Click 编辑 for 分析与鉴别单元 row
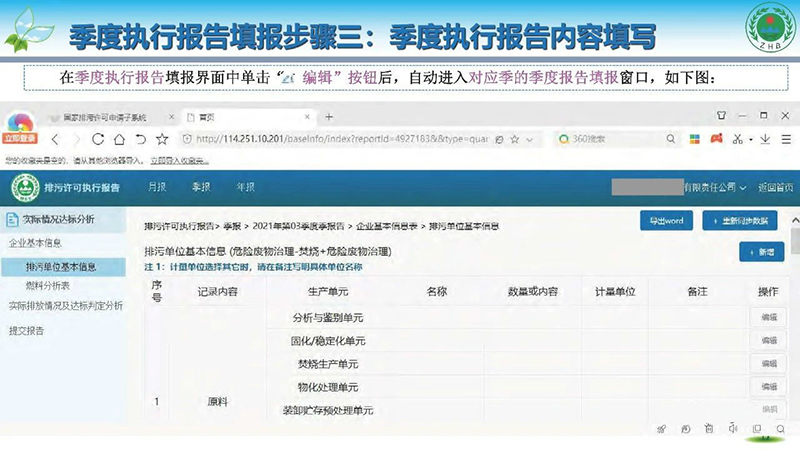 point(768,318)
